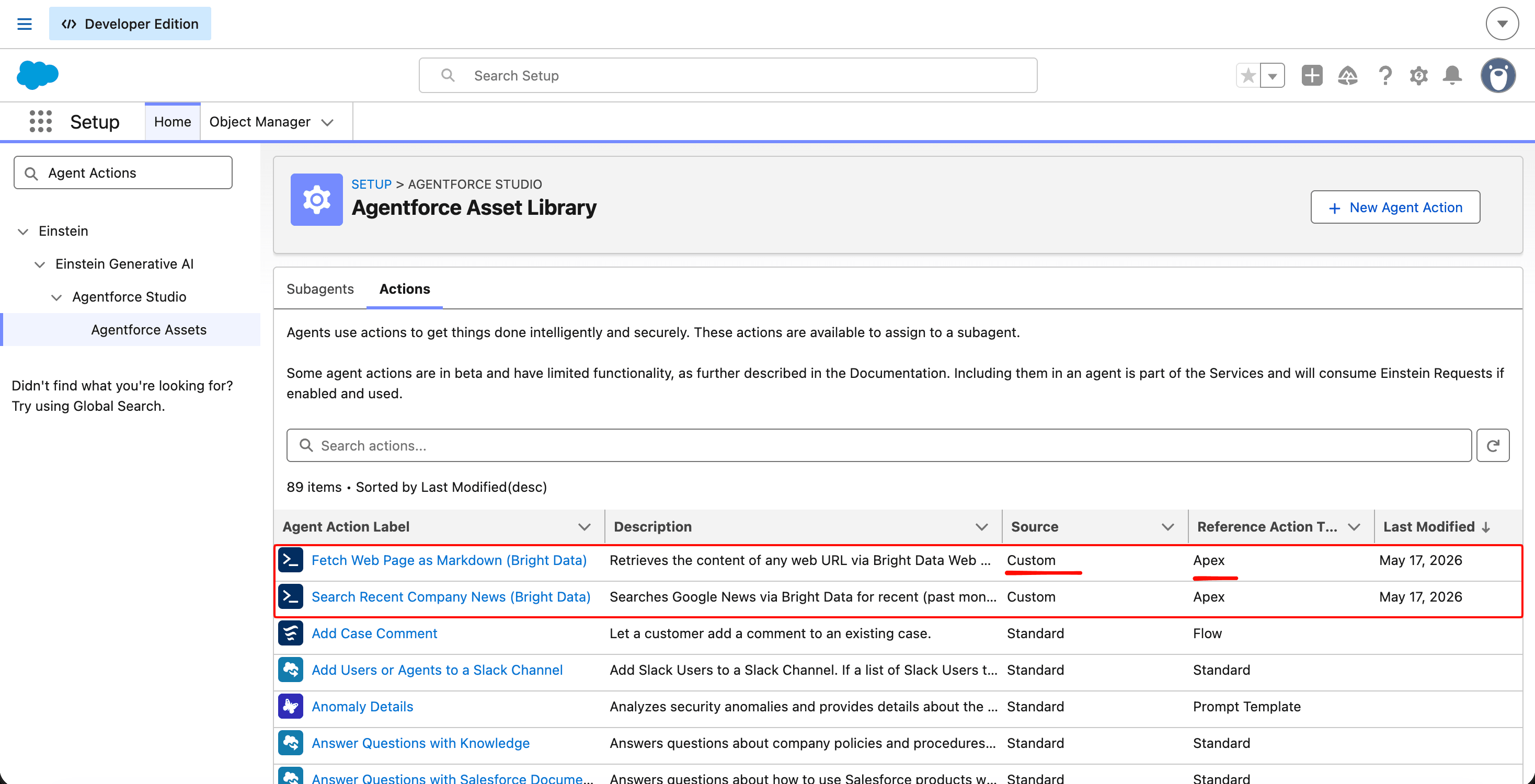Click 'May 17, 2026' in Fetch Web Page row
This screenshot has width=1535, height=784.
click(1421, 561)
